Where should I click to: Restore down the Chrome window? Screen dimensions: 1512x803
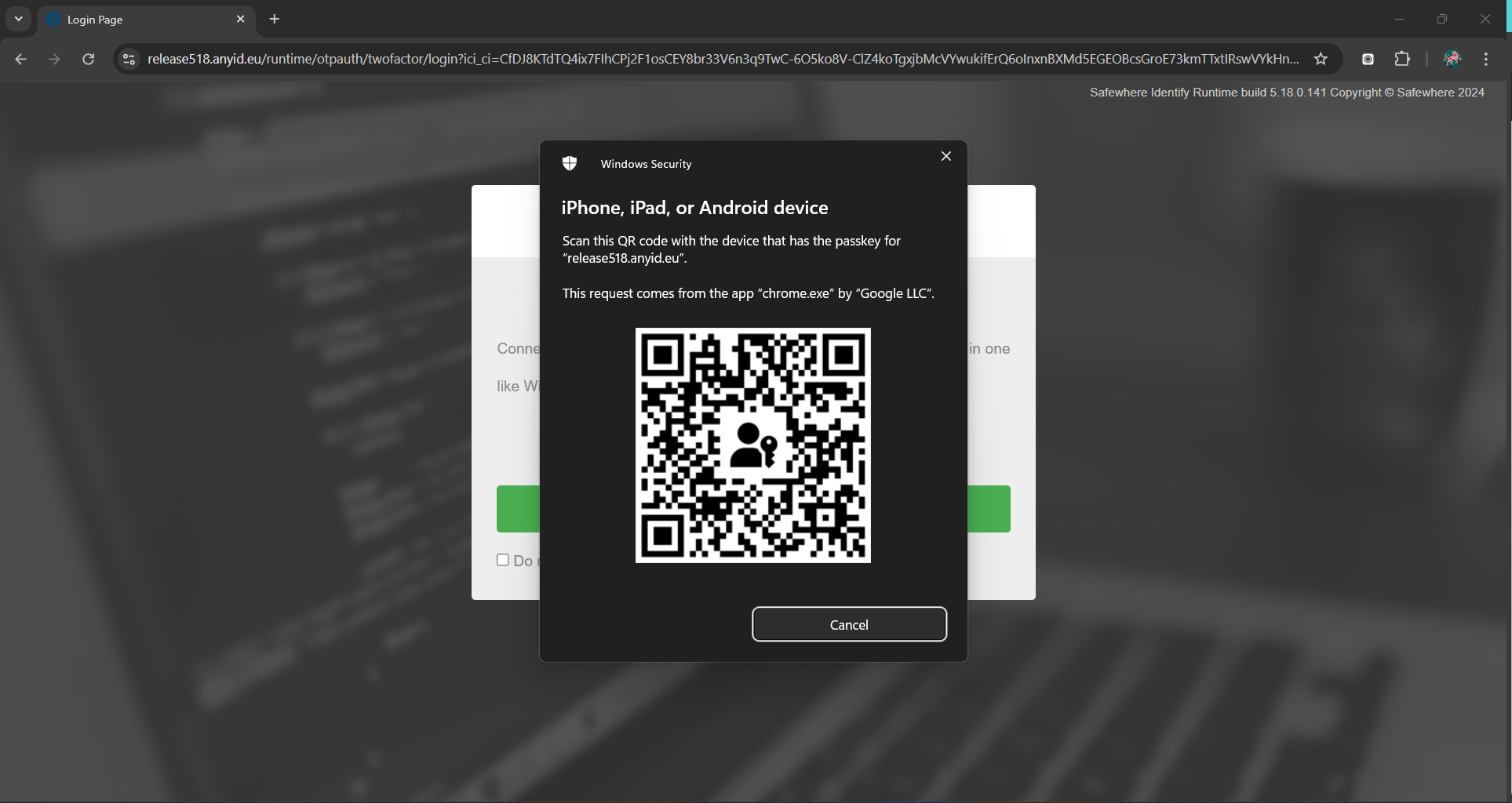(1442, 19)
